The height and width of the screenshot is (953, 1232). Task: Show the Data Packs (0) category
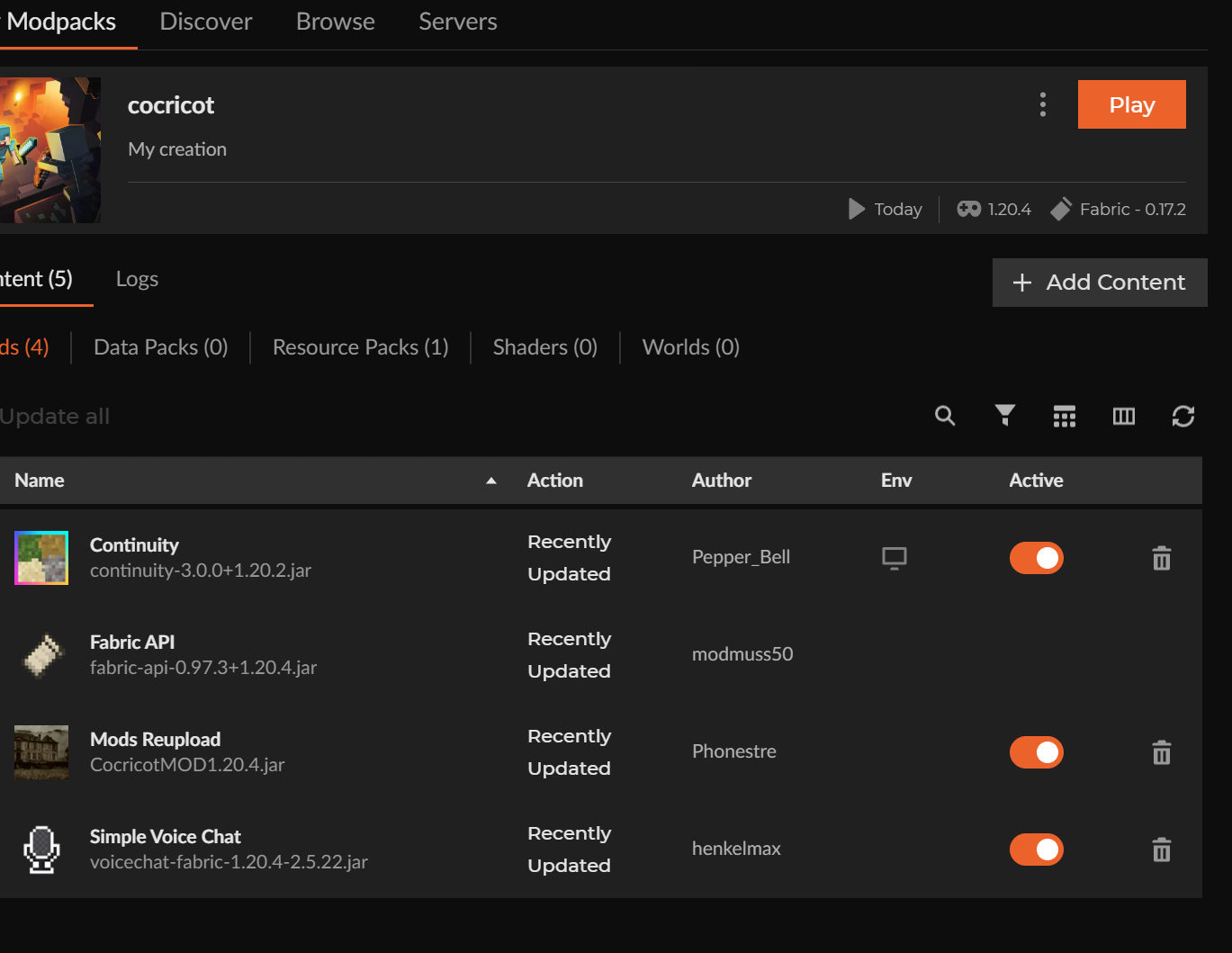pos(161,347)
